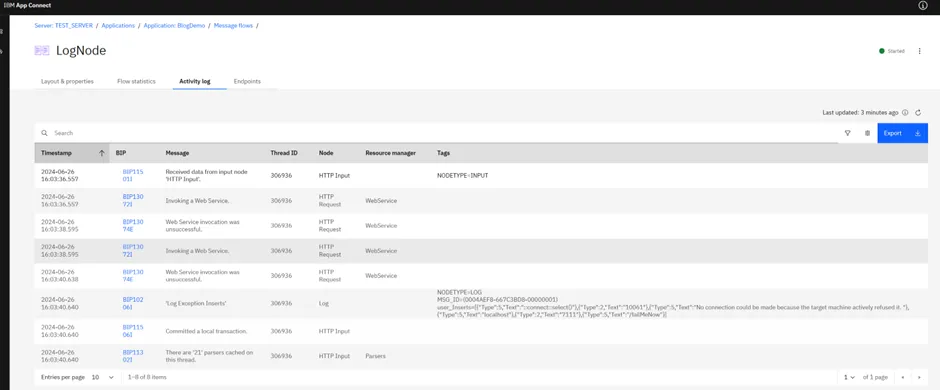Viewport: 940px width, 390px height.
Task: Click the LogNode page title
Action: click(81, 51)
